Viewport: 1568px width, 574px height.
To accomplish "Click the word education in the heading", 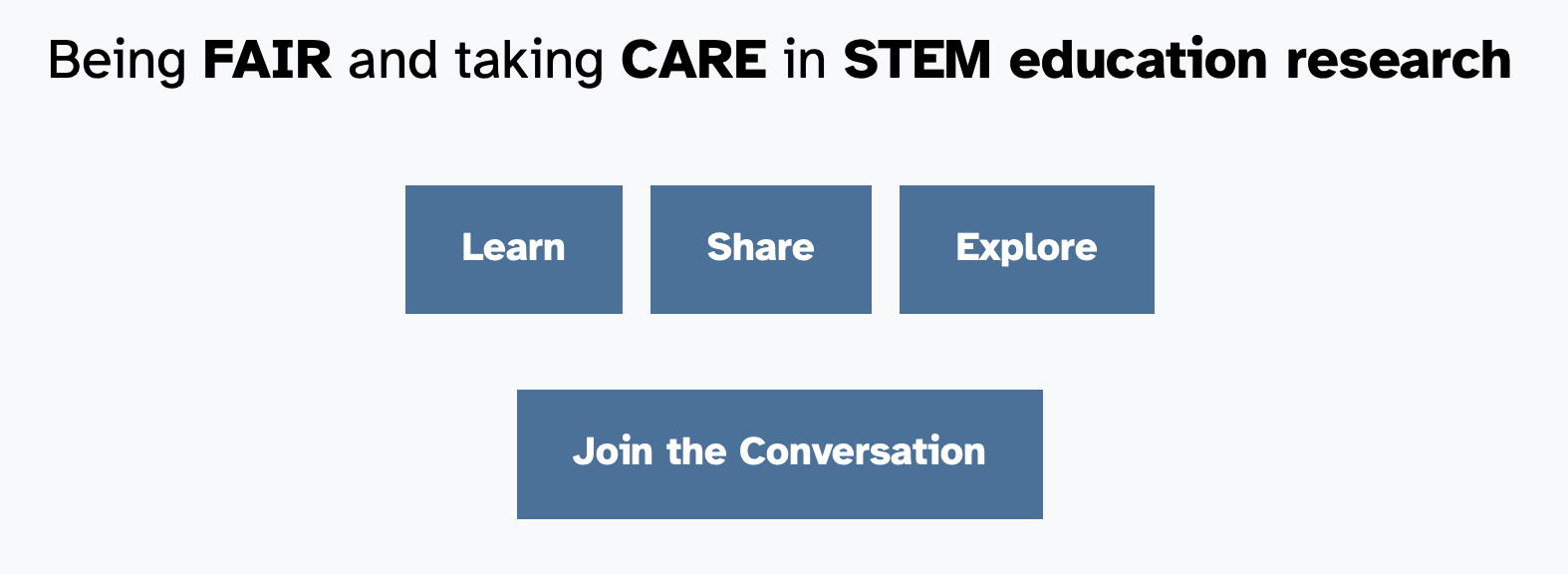I will pos(1139,61).
